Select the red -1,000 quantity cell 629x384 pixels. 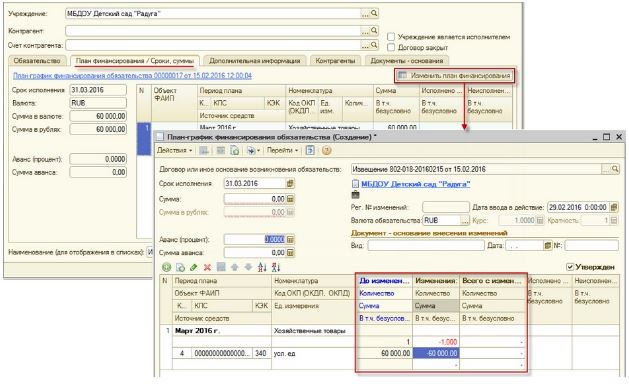pos(436,342)
